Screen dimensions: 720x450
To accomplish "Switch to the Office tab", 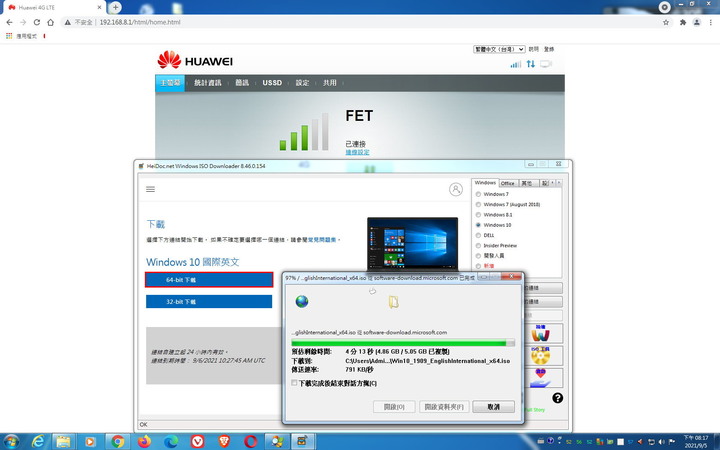I will click(x=508, y=183).
